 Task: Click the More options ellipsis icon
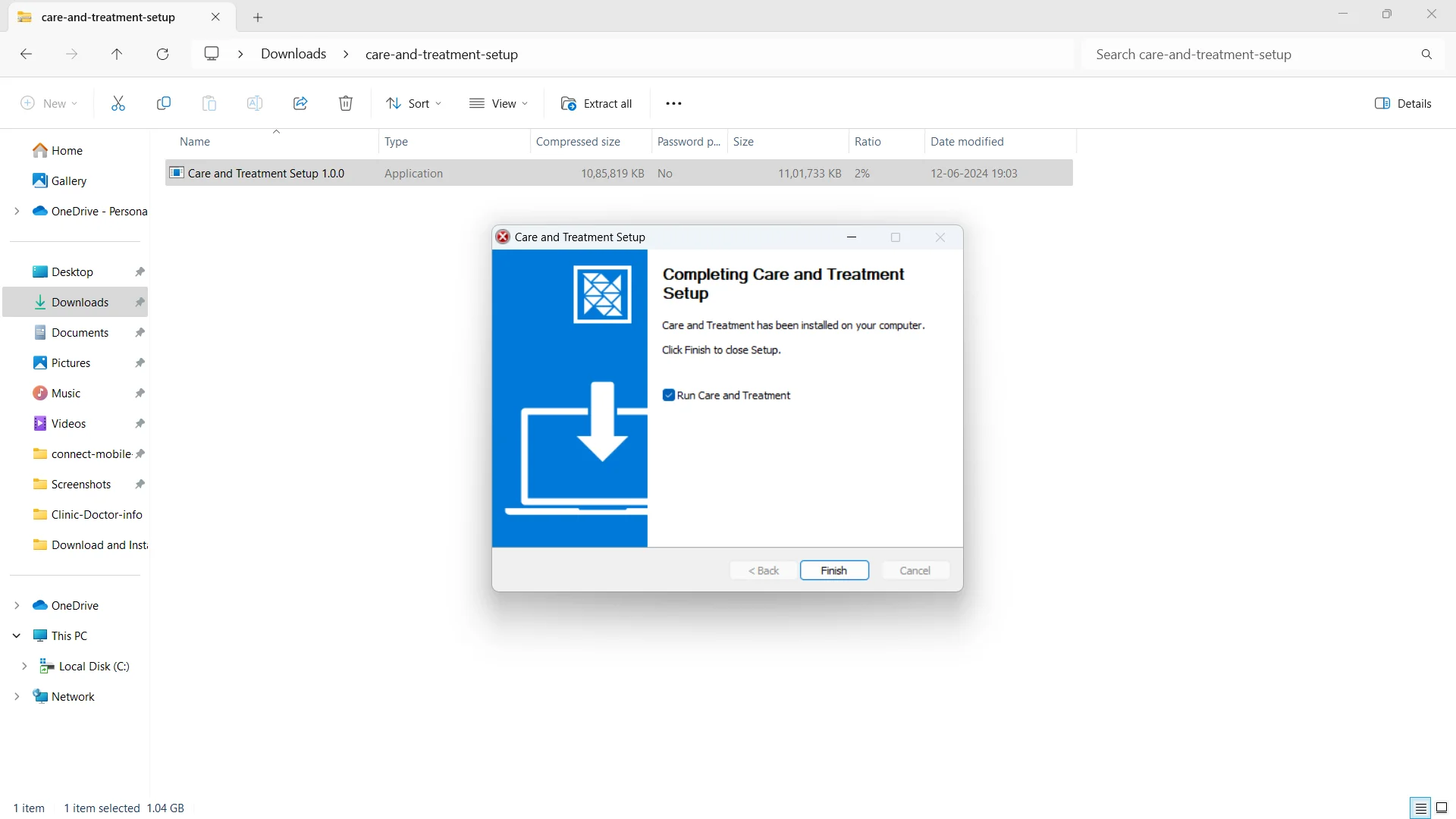pos(673,103)
